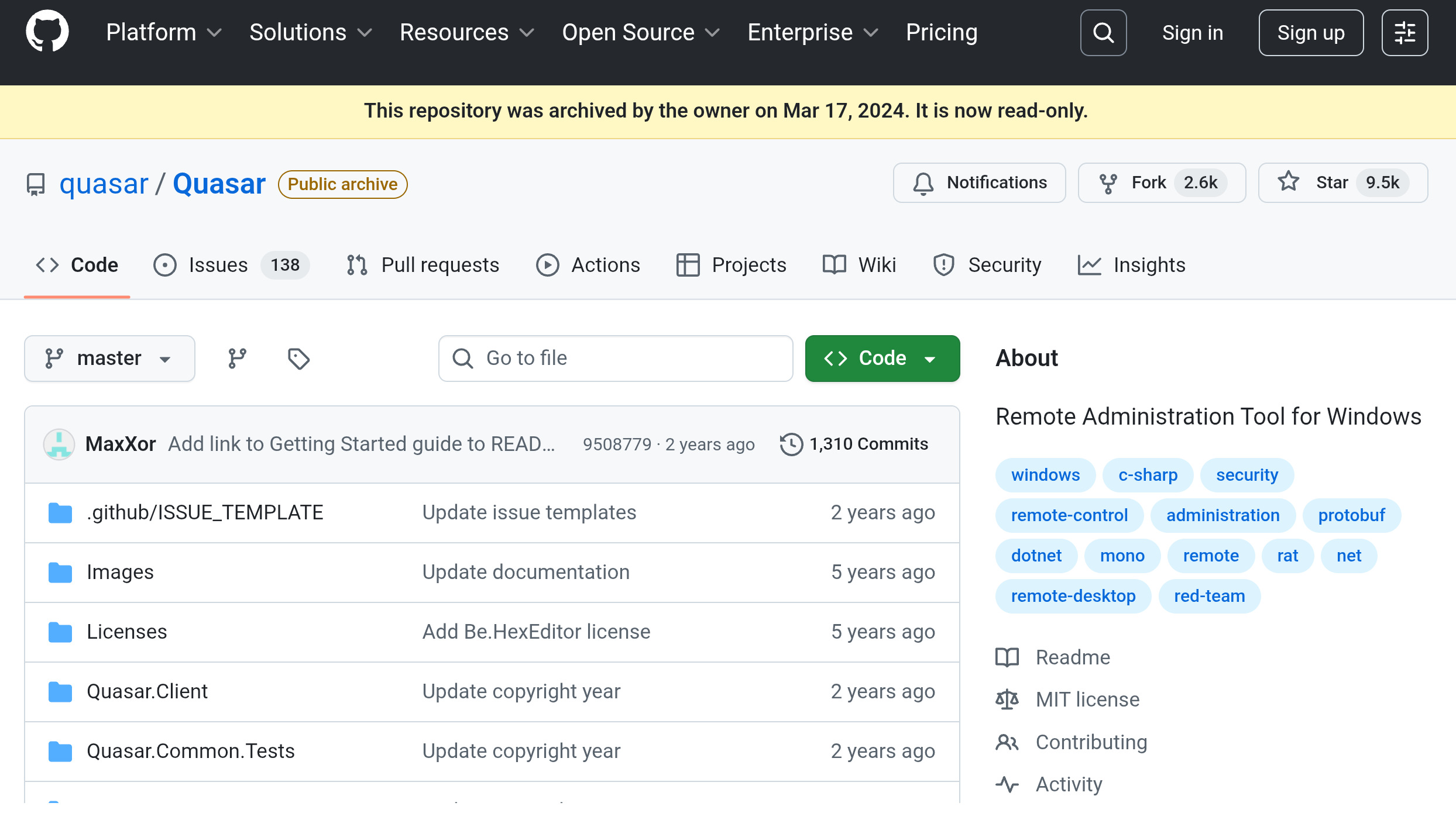Open the 1,310 Commits history
The image size is (1456, 820).
(x=854, y=444)
